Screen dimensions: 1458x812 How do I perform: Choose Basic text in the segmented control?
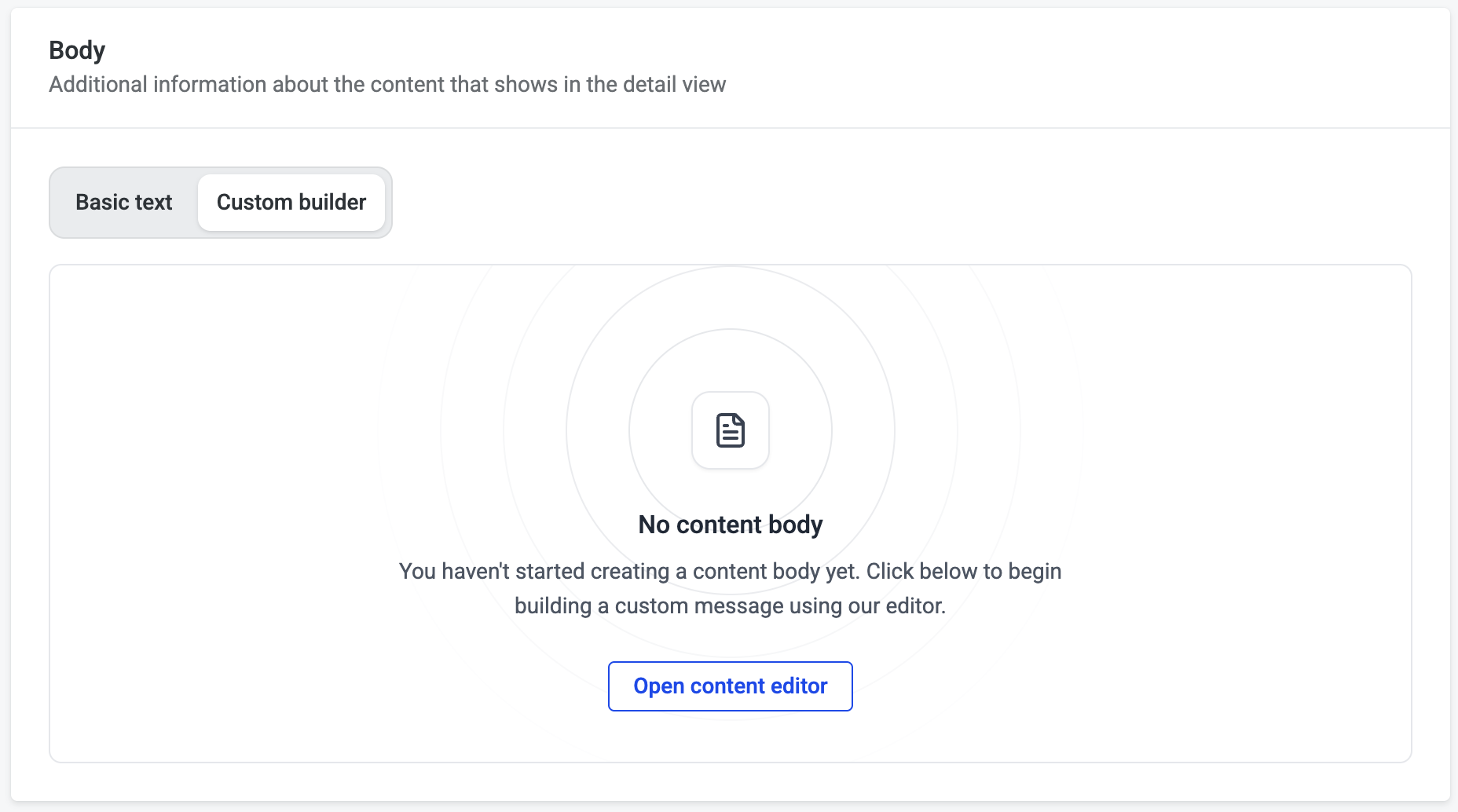click(x=123, y=203)
